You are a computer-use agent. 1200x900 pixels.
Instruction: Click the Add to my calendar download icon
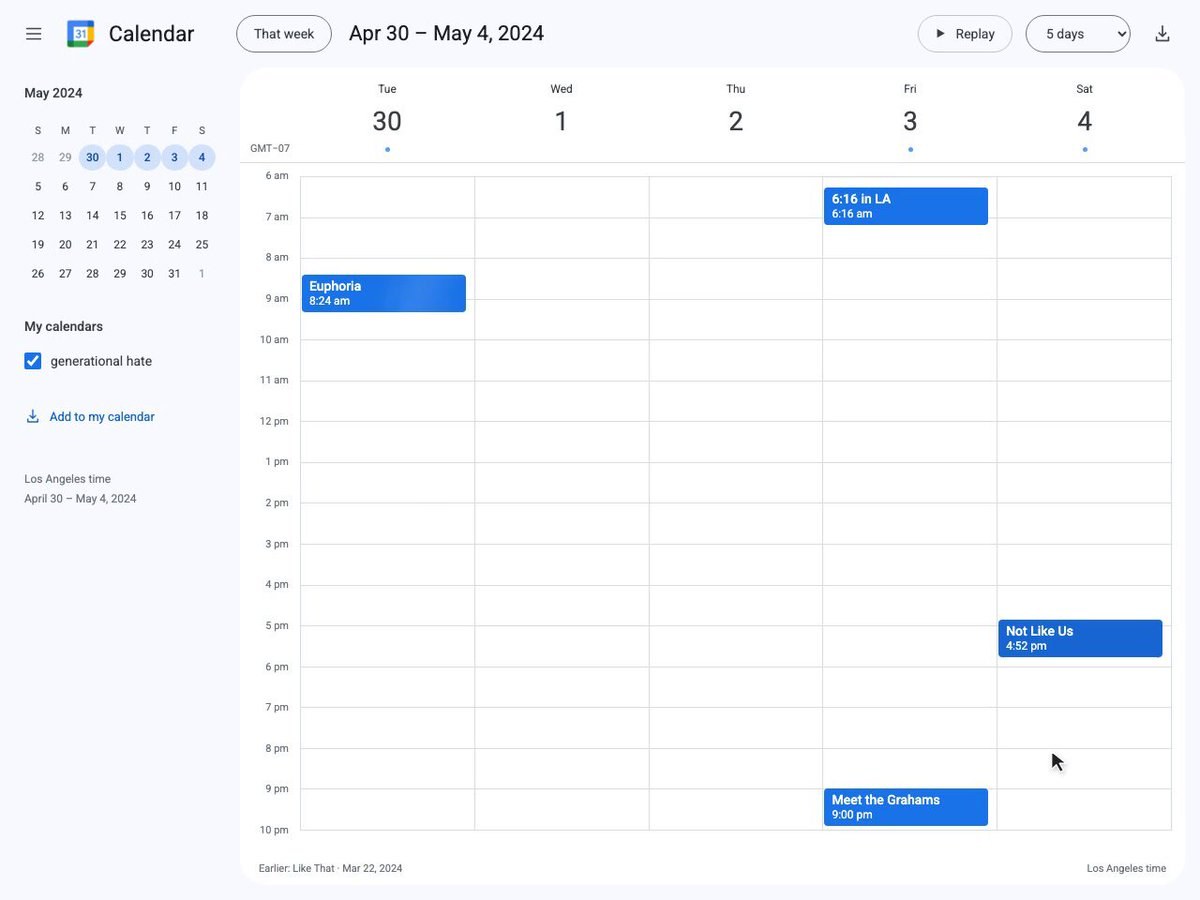pos(33,417)
